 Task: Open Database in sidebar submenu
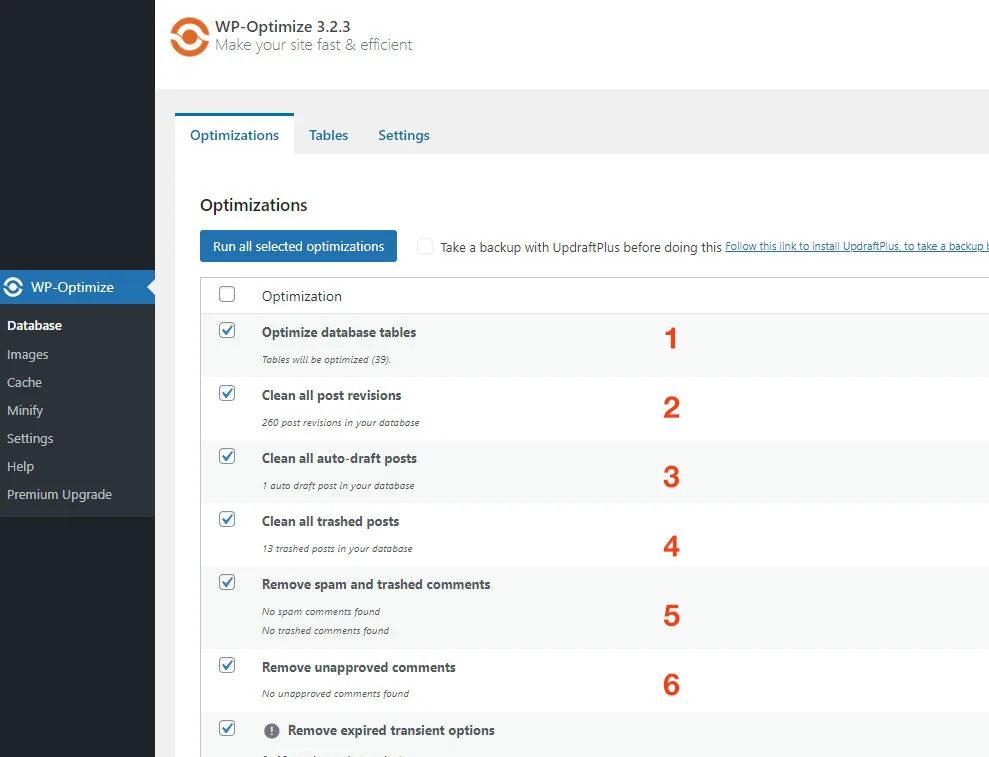[x=34, y=326]
